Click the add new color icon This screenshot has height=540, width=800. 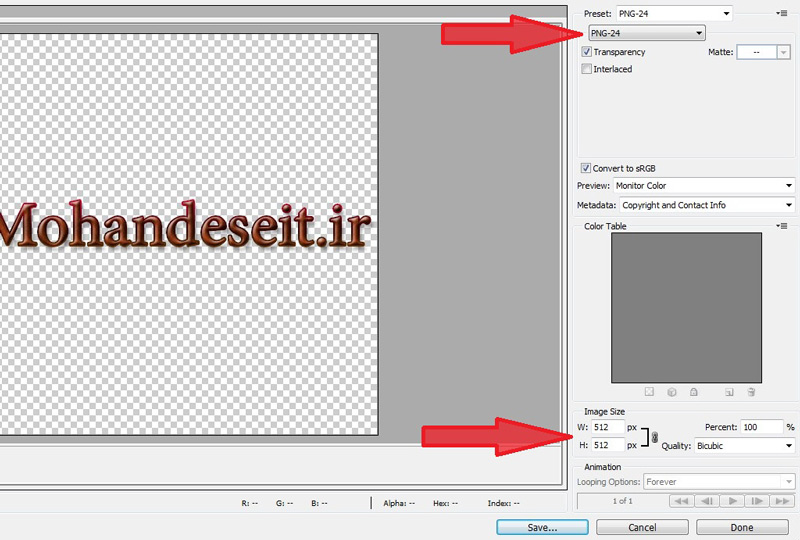[x=729, y=391]
